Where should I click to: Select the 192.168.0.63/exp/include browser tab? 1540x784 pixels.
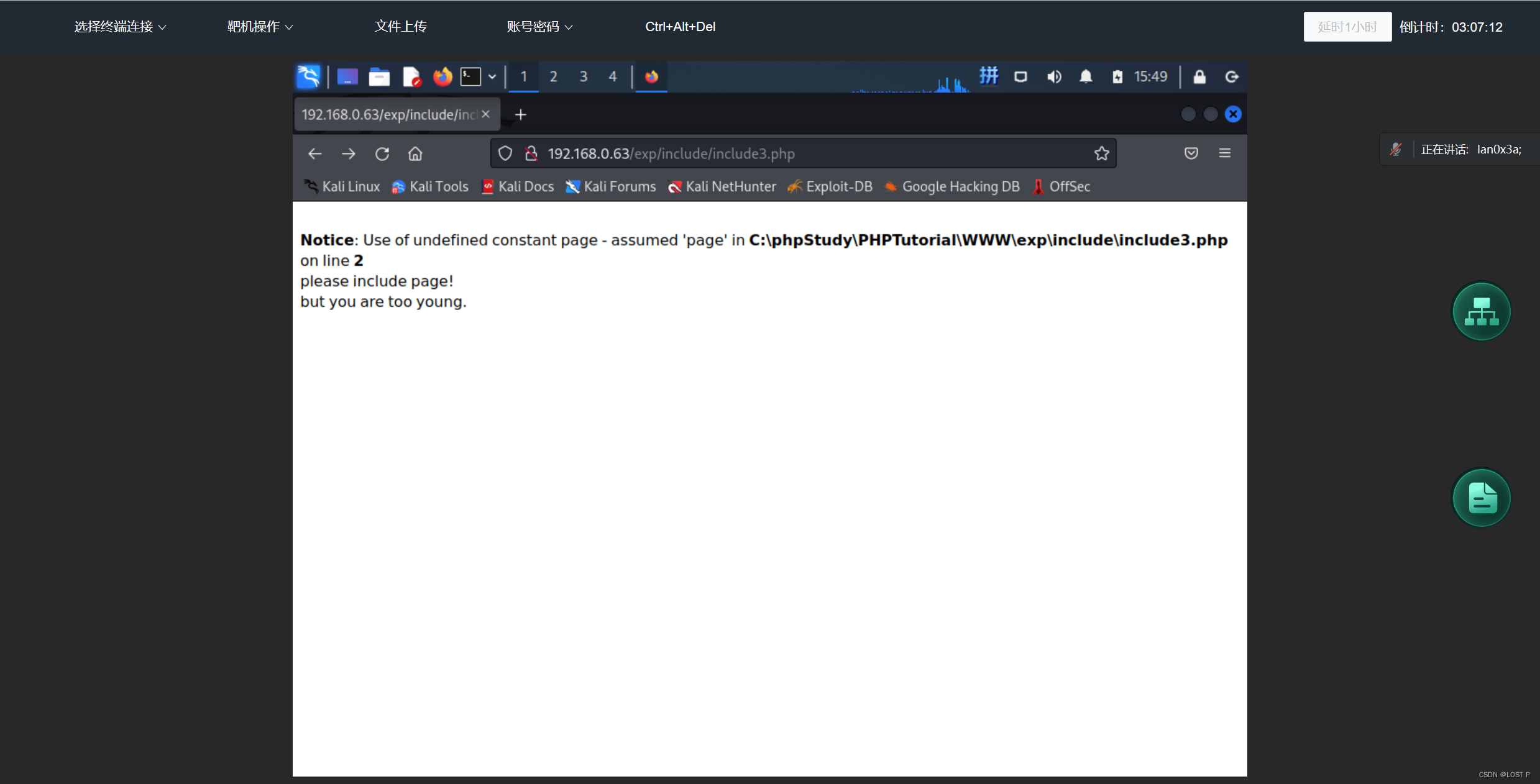tap(396, 114)
